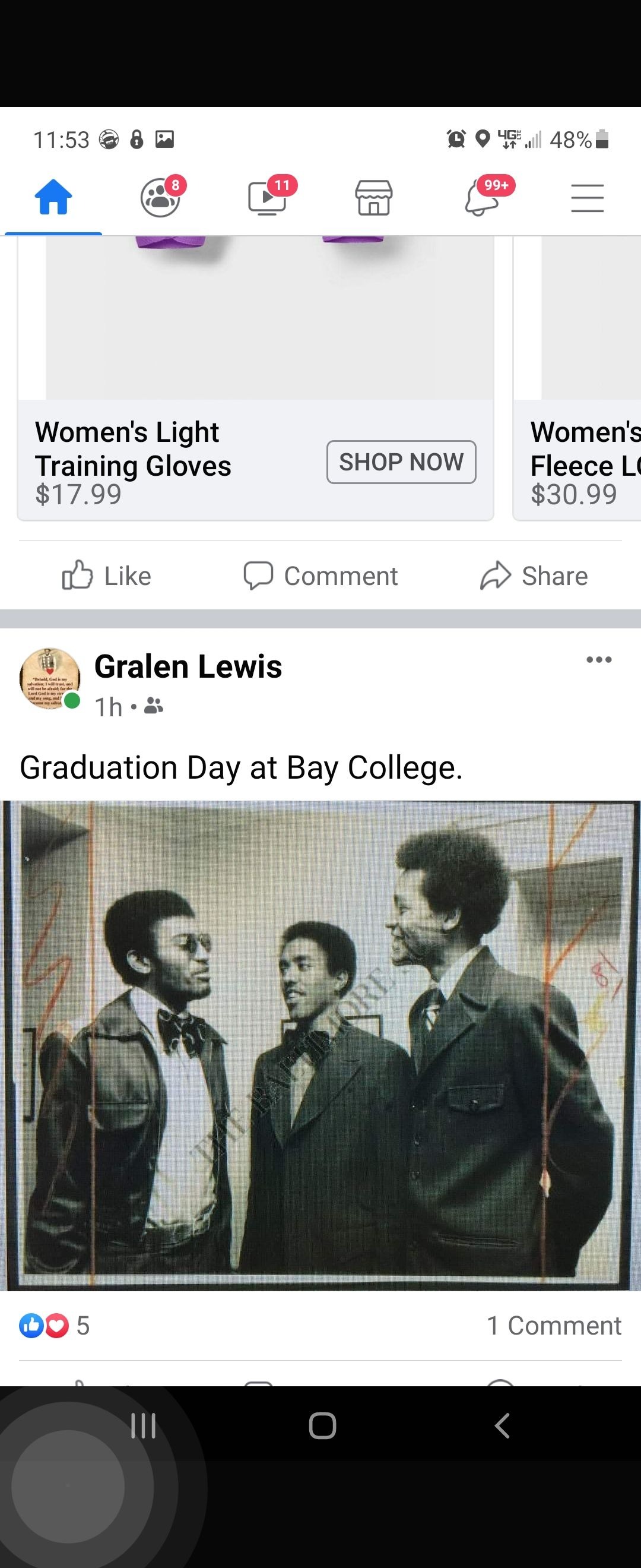
Task: Open the Marketplace storefront icon
Action: point(374,198)
